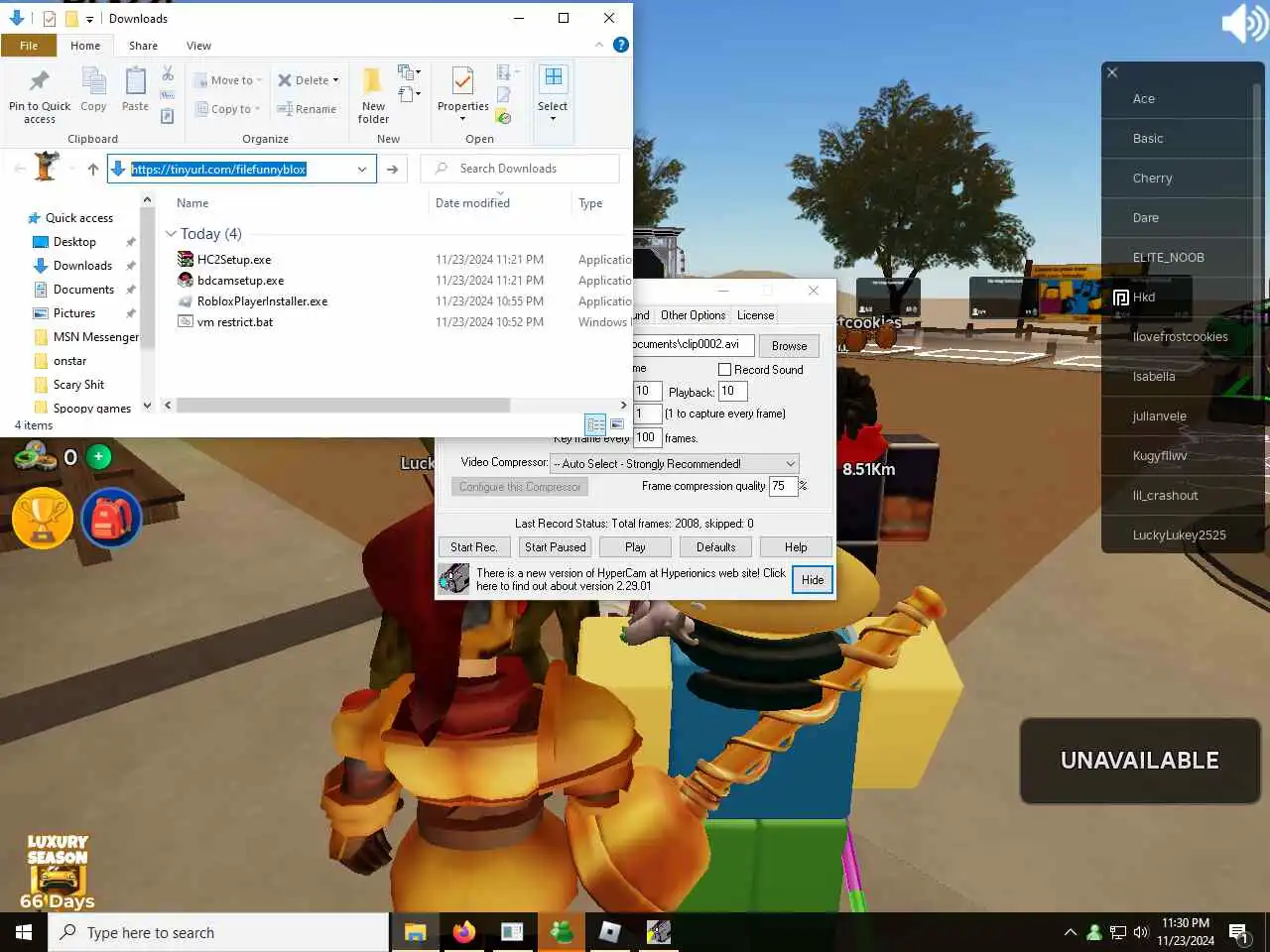The image size is (1270, 952).
Task: Open the Video Compressor dropdown
Action: [x=790, y=463]
